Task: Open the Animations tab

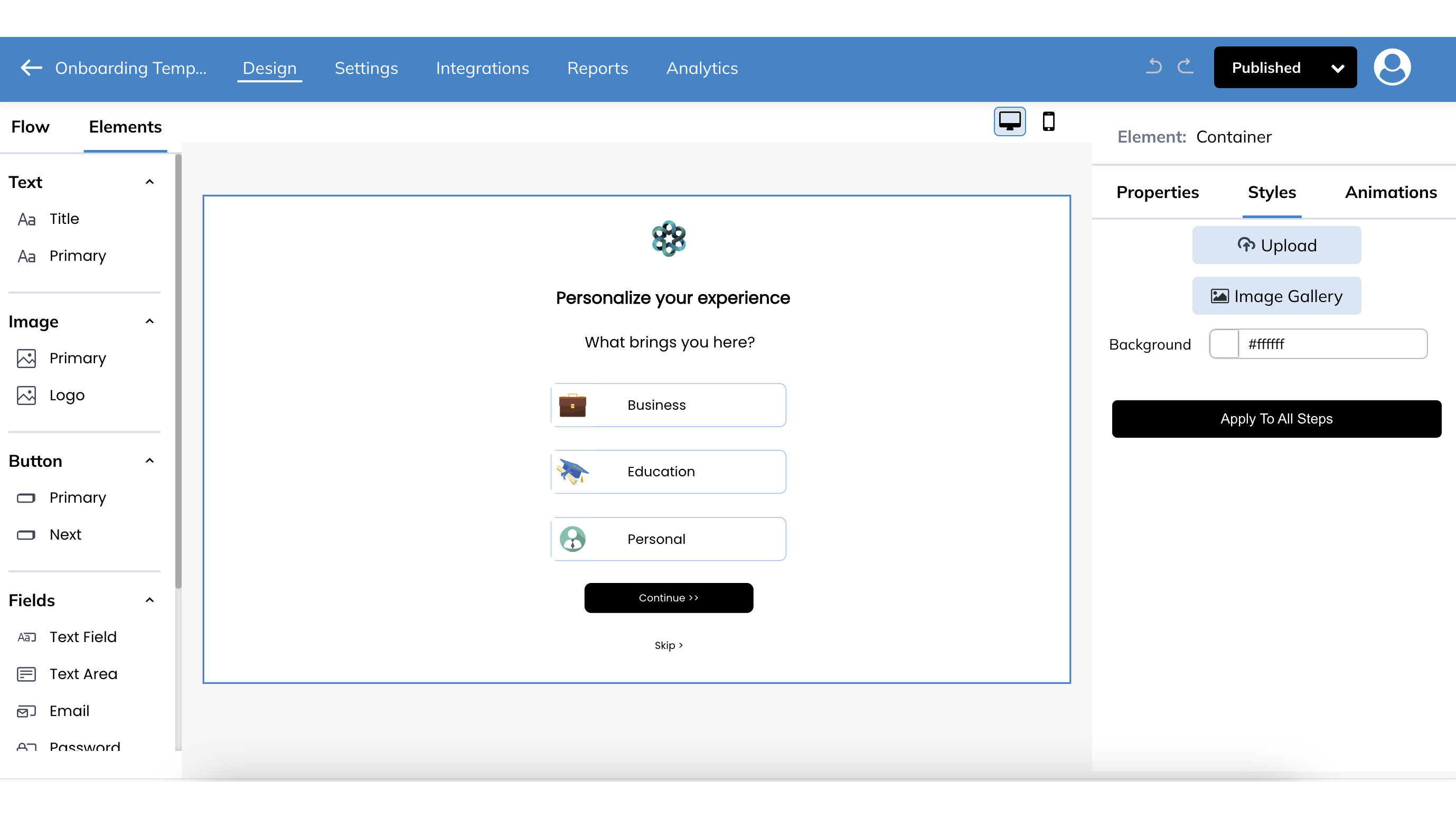Action: coord(1391,192)
